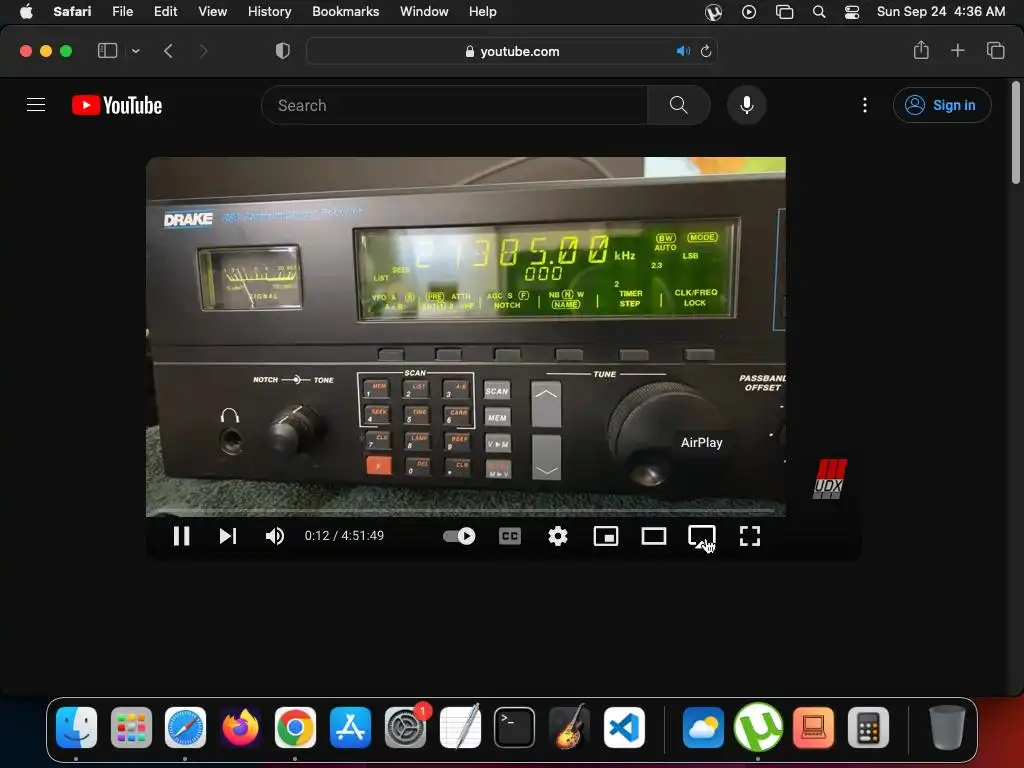Click the page vertical scrollbar
The height and width of the screenshot is (768, 1024).
[x=1015, y=134]
